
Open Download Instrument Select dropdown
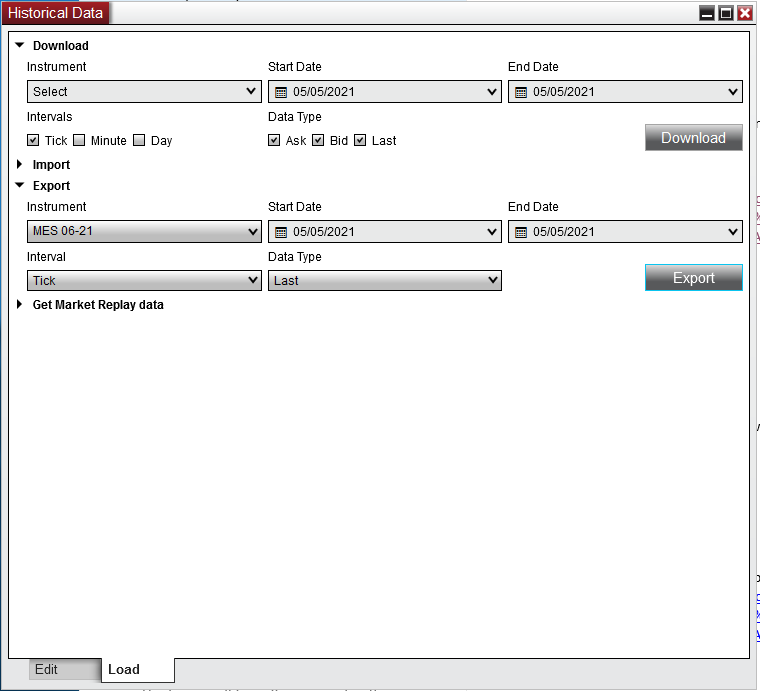tap(144, 92)
